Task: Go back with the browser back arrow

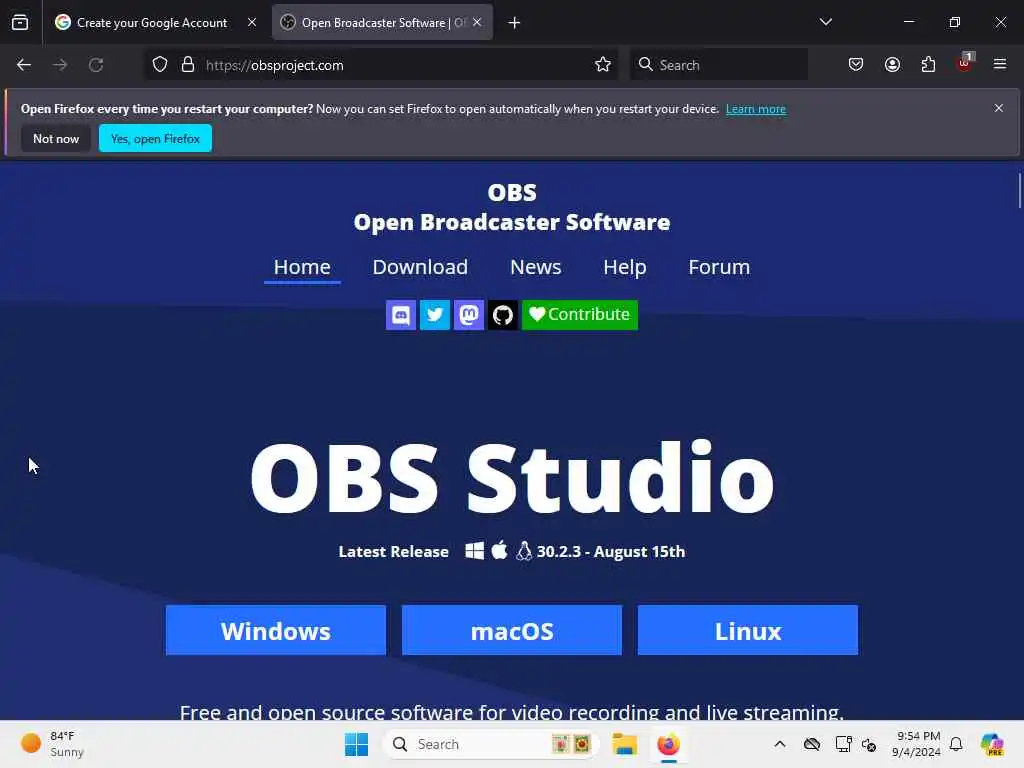Action: pyautogui.click(x=24, y=65)
